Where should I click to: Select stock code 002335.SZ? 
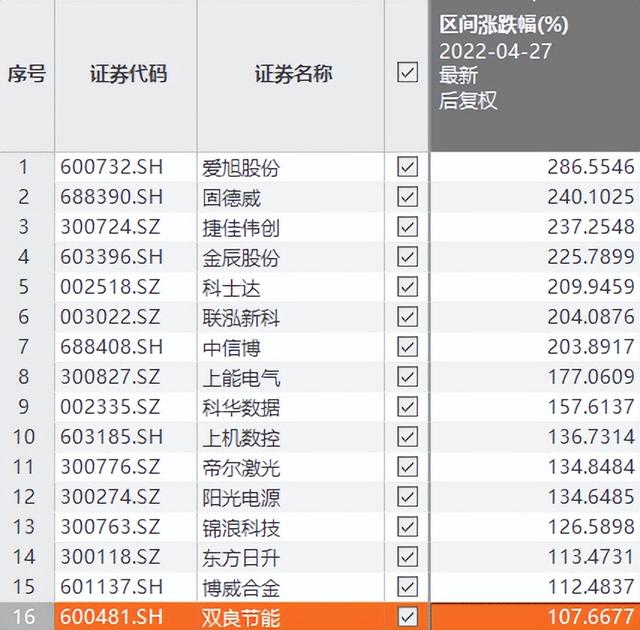(110, 407)
